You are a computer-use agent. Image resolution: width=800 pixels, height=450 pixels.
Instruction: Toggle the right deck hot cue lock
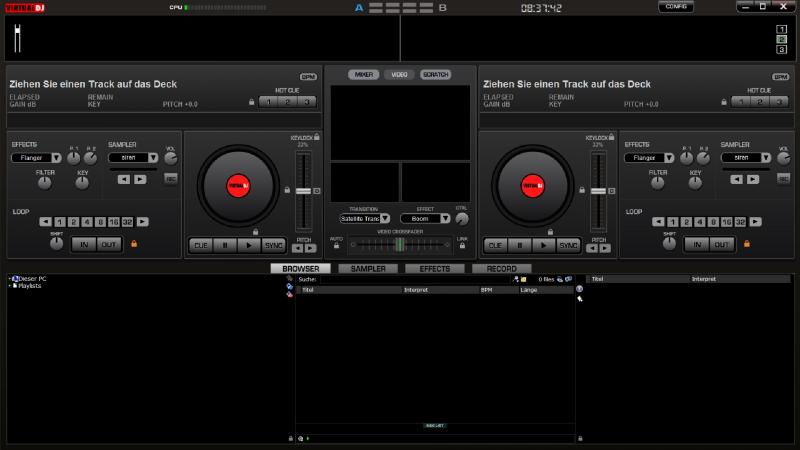(724, 102)
